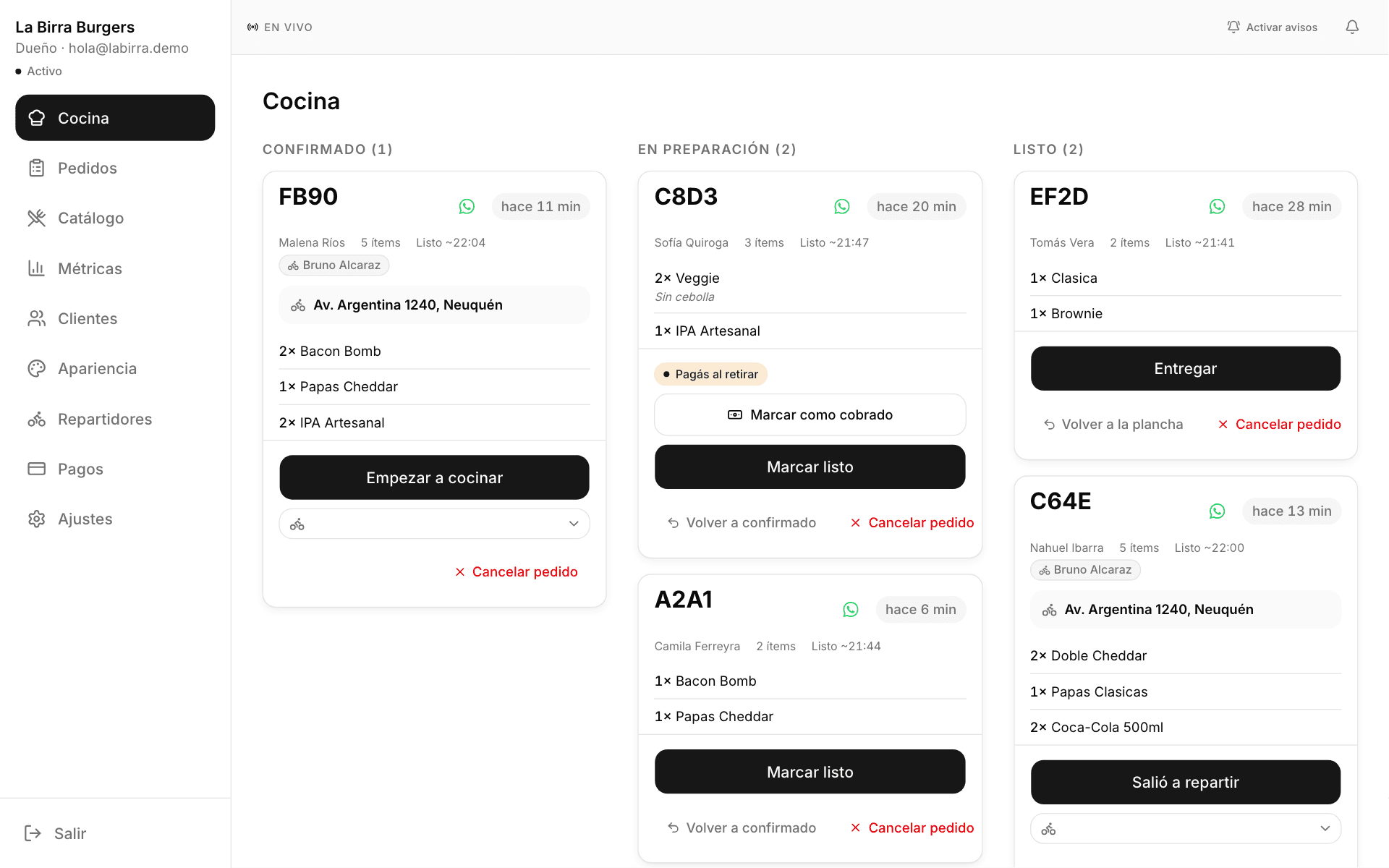The width and height of the screenshot is (1389, 868).
Task: Click the Ajustes gear icon
Action: 36,519
